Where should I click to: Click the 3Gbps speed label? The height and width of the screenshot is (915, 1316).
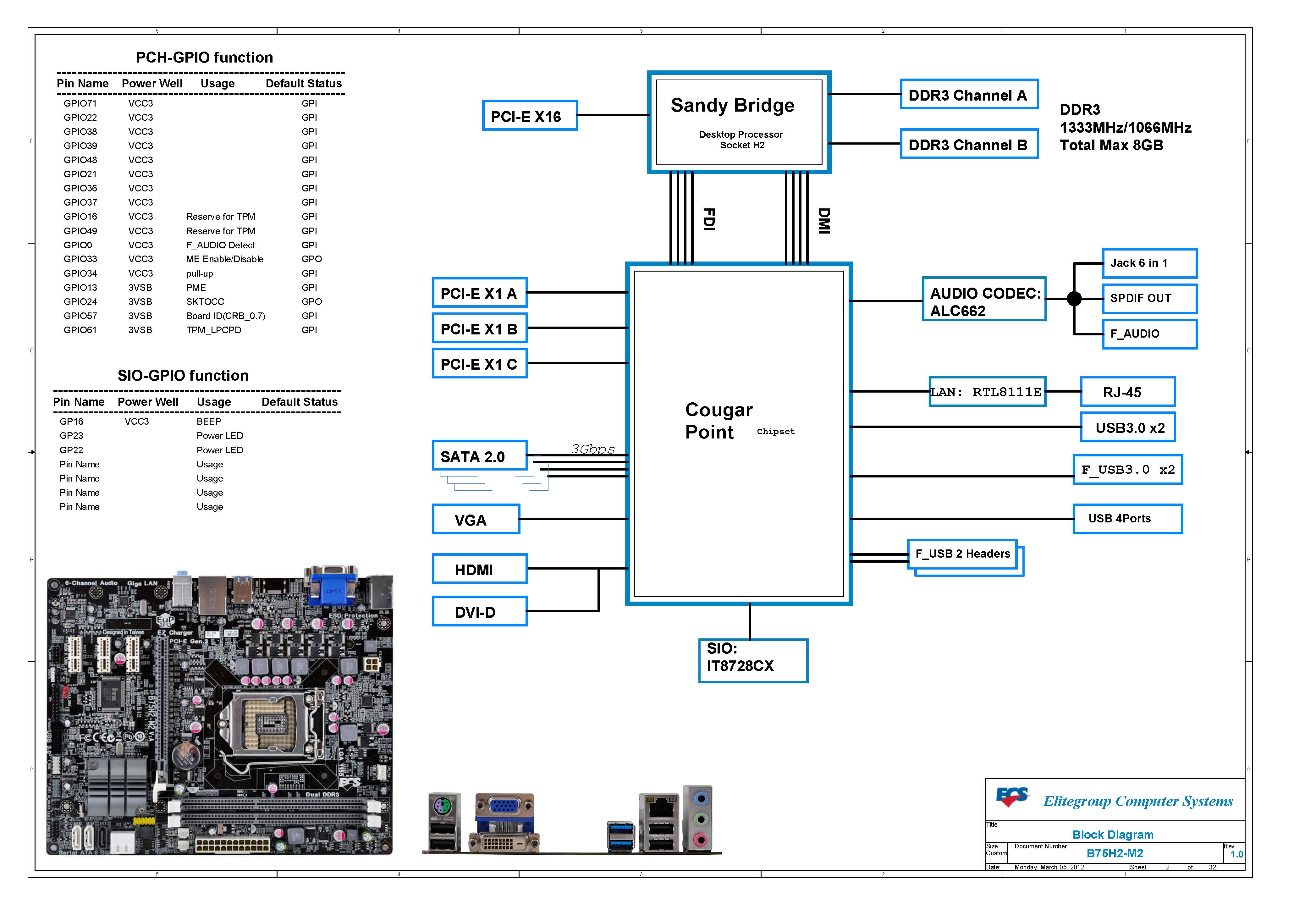(x=593, y=449)
